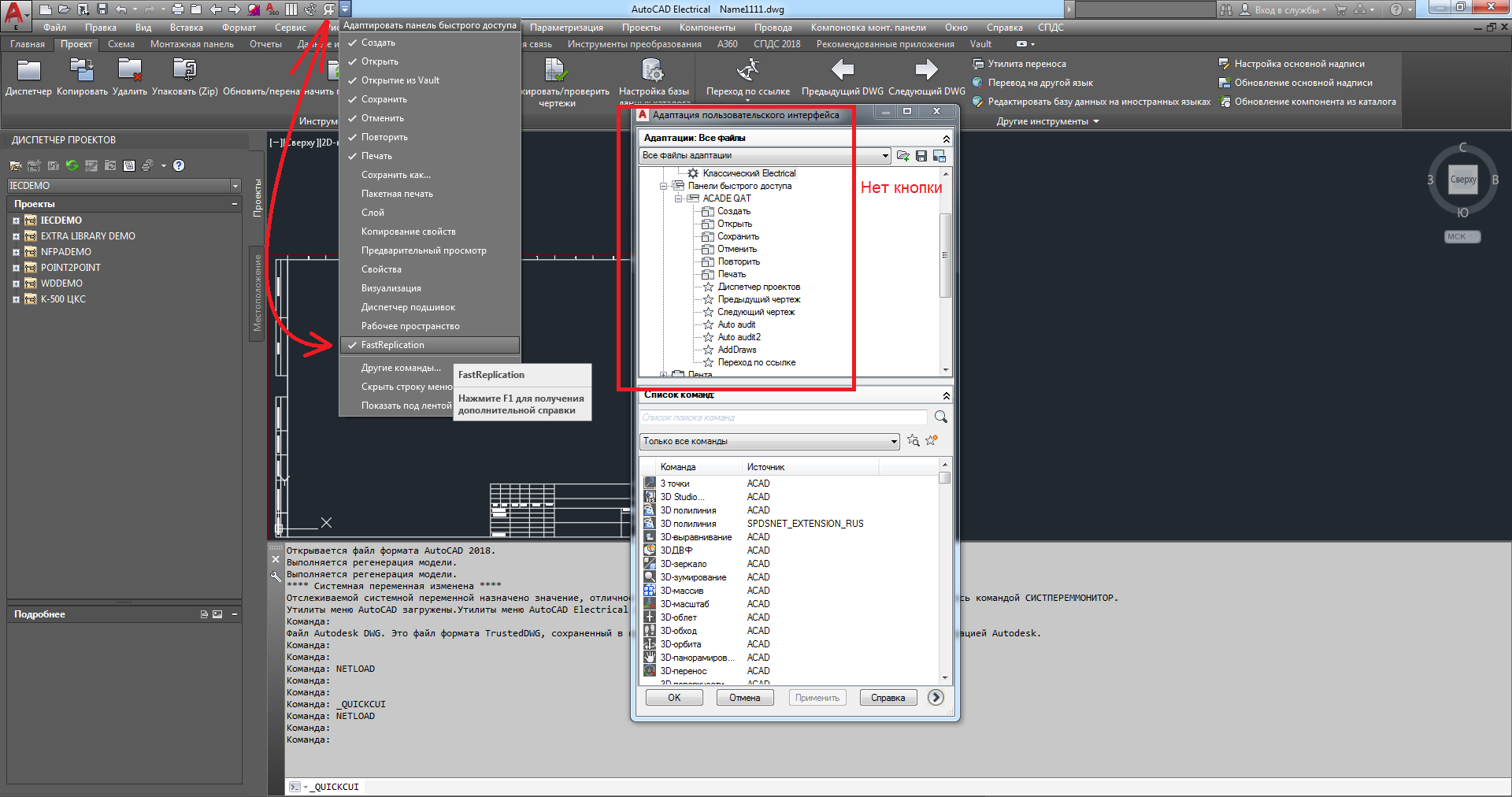Click the OK button in CUI dialog

pyautogui.click(x=674, y=698)
